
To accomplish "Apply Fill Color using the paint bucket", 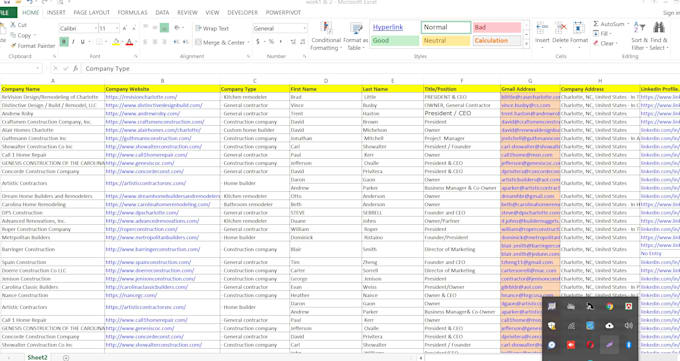I will point(115,42).
